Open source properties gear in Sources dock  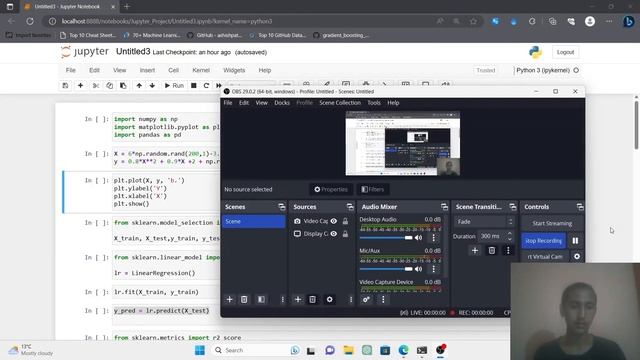(329, 300)
